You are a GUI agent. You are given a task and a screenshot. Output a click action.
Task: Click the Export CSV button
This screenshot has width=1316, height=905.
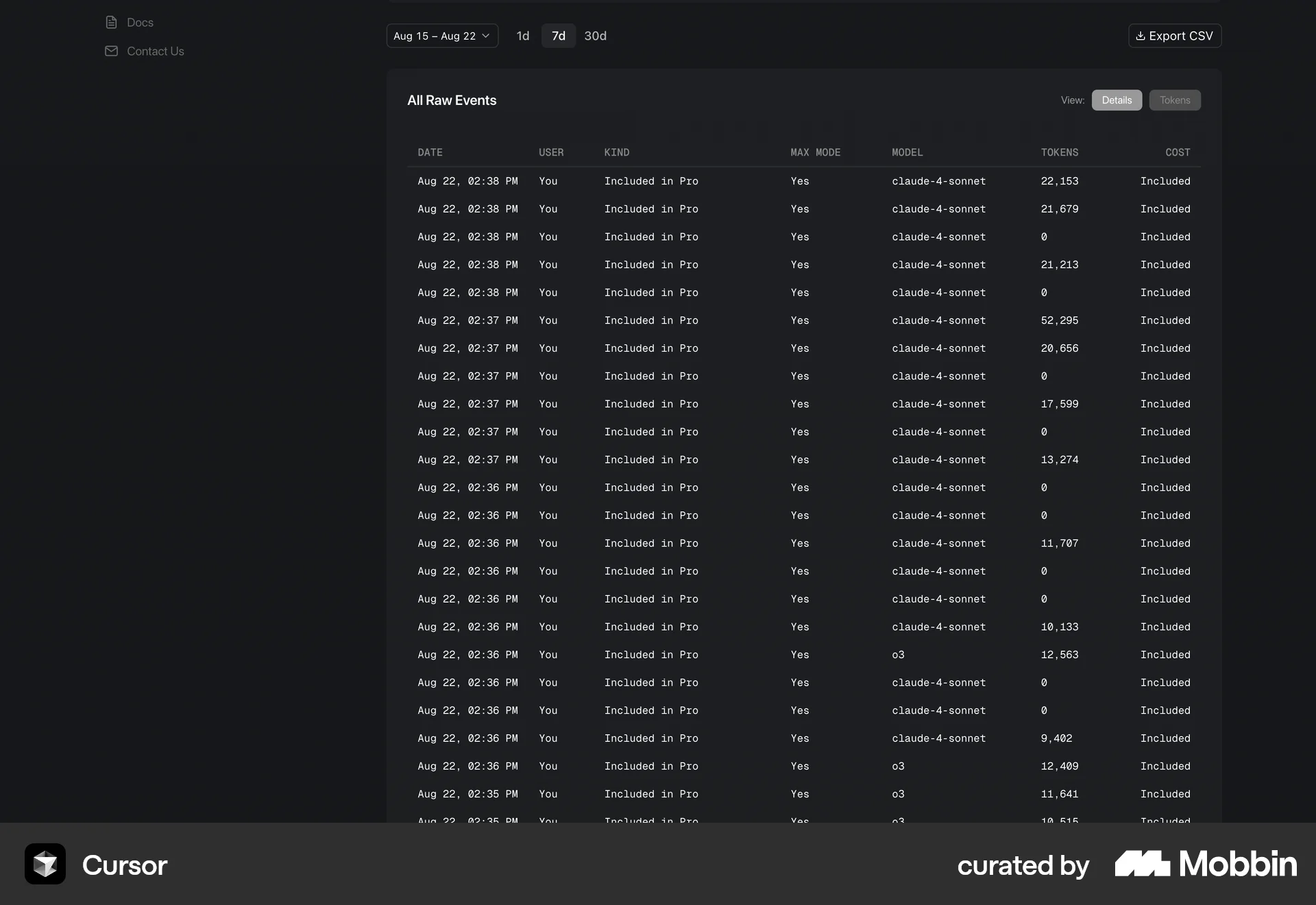(1175, 36)
